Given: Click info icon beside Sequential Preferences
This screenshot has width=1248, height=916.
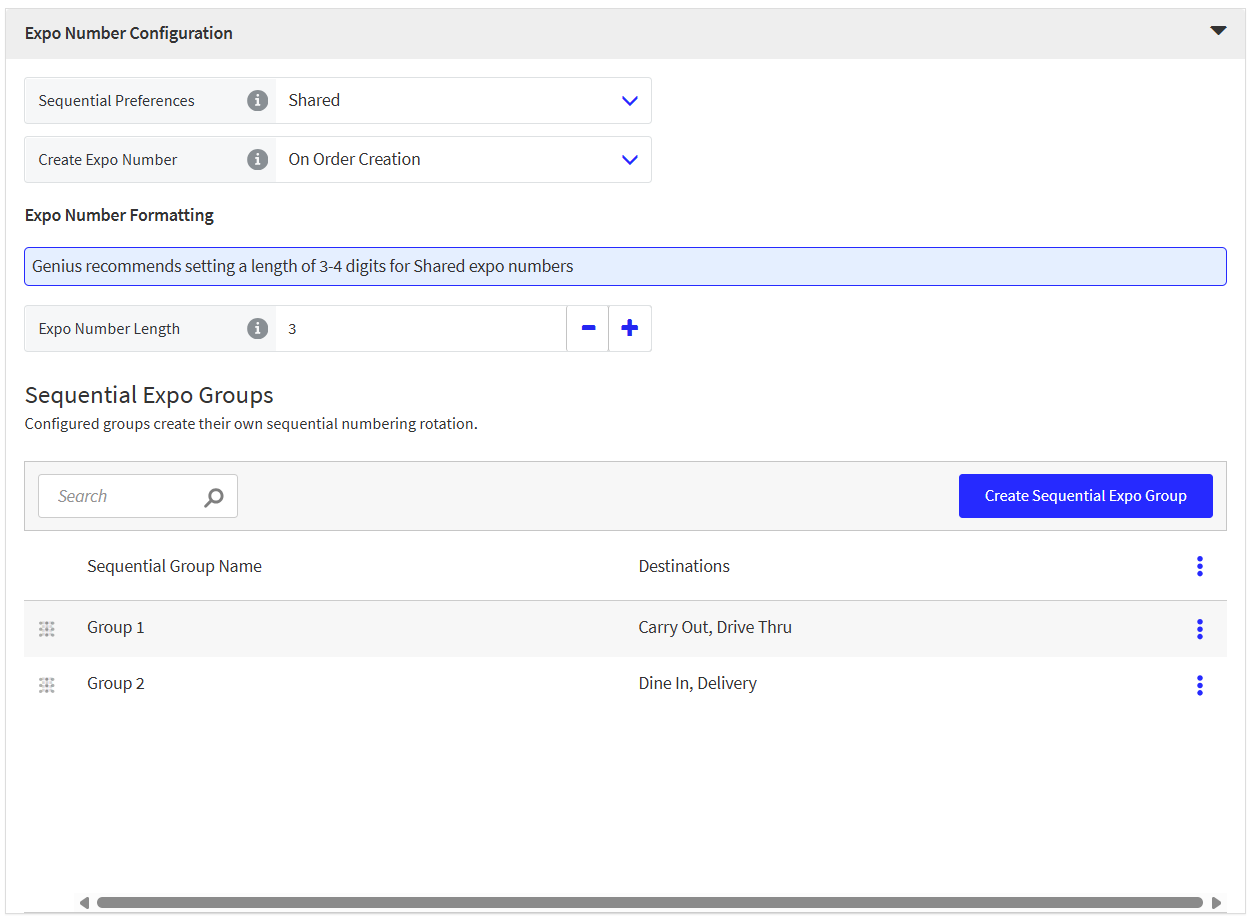Looking at the screenshot, I should tap(258, 101).
